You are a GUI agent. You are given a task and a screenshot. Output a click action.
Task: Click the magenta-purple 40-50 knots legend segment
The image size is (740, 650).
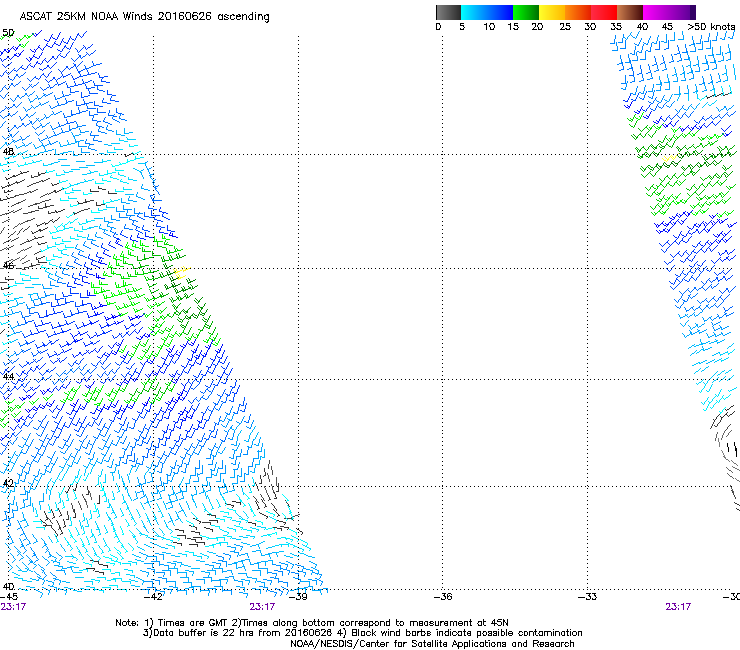[669, 12]
